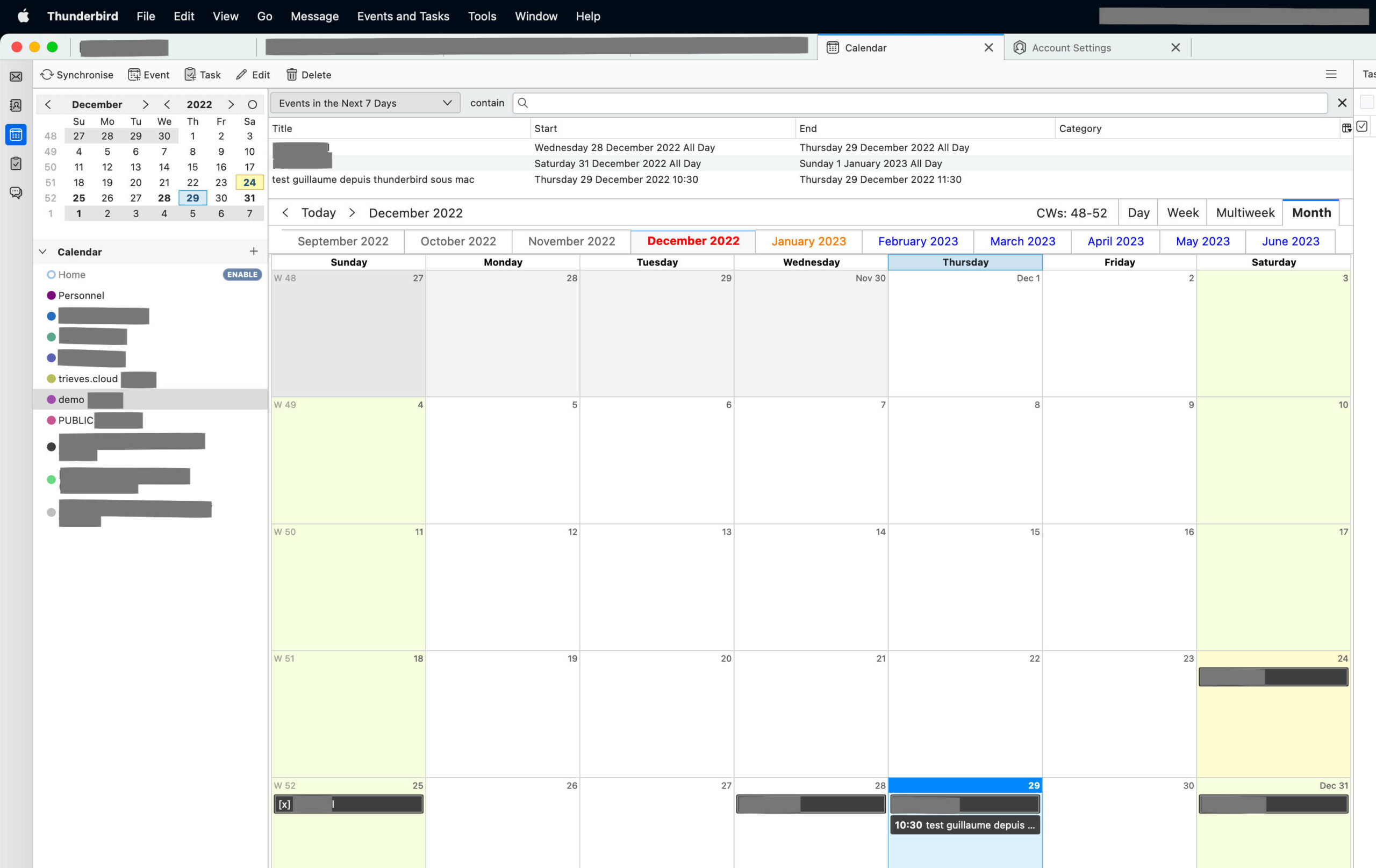Toggle the trieves.cloud calendar visibility
This screenshot has height=868, width=1376.
coord(51,379)
